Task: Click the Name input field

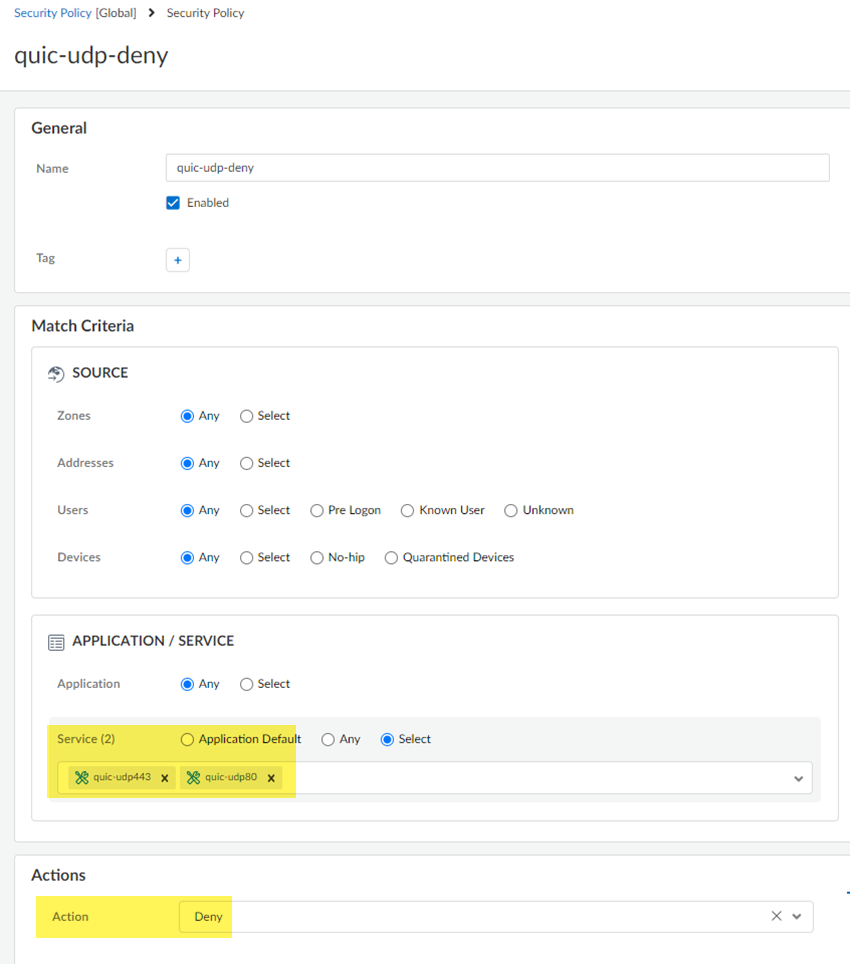Action: click(x=497, y=168)
